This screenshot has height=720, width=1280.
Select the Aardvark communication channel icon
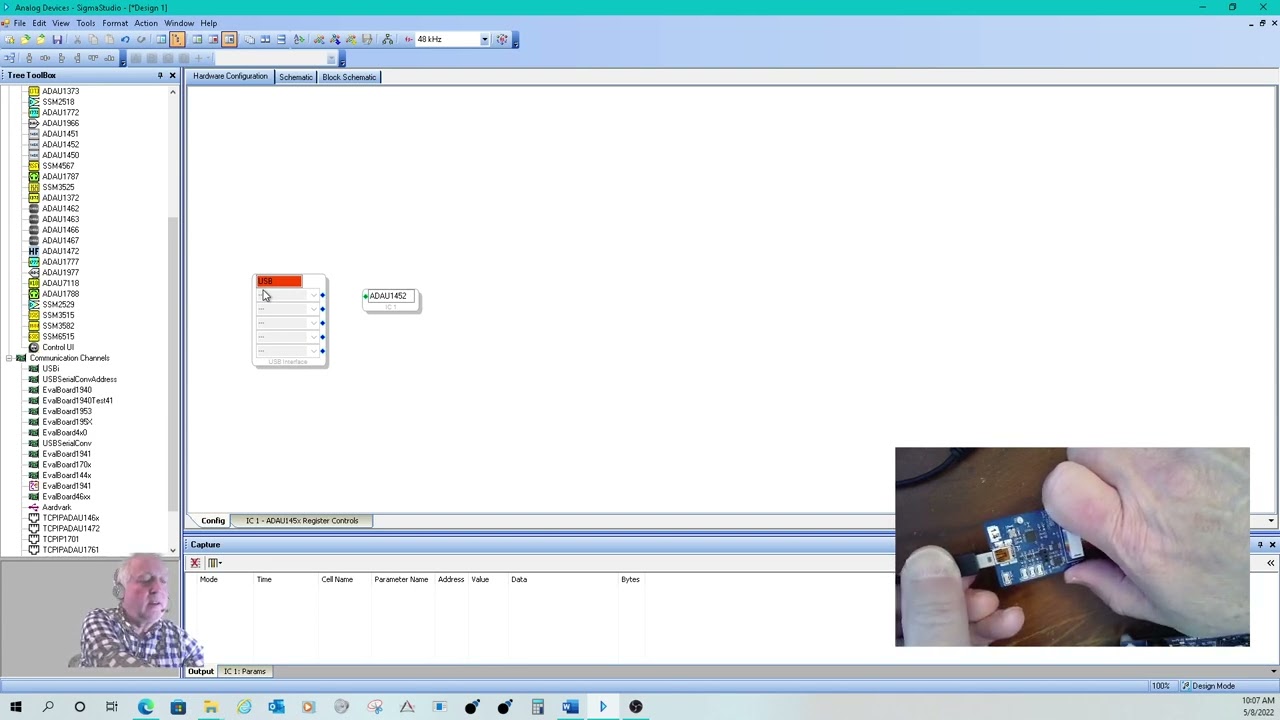[34, 508]
